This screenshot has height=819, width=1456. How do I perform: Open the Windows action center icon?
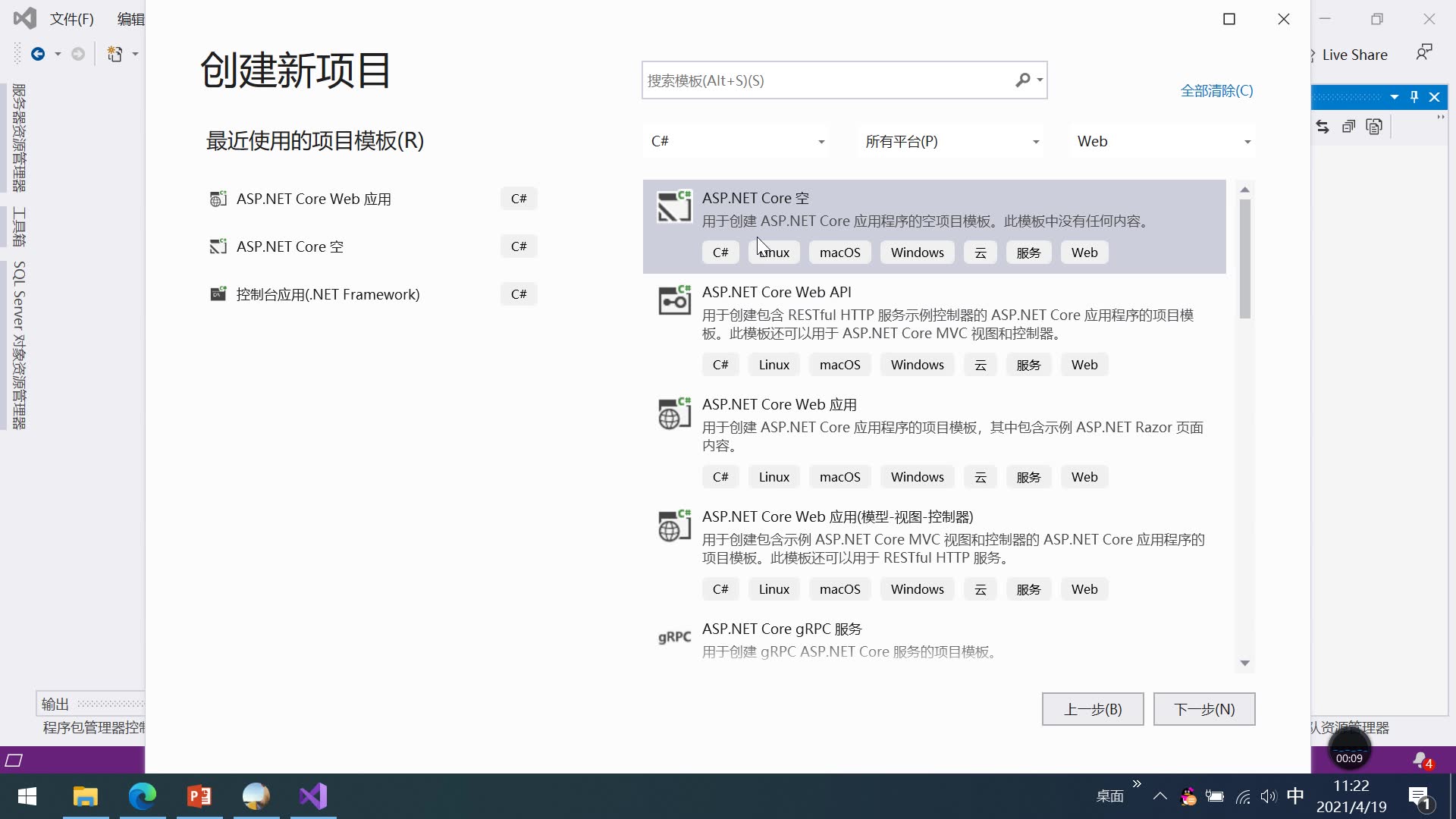coord(1420,797)
